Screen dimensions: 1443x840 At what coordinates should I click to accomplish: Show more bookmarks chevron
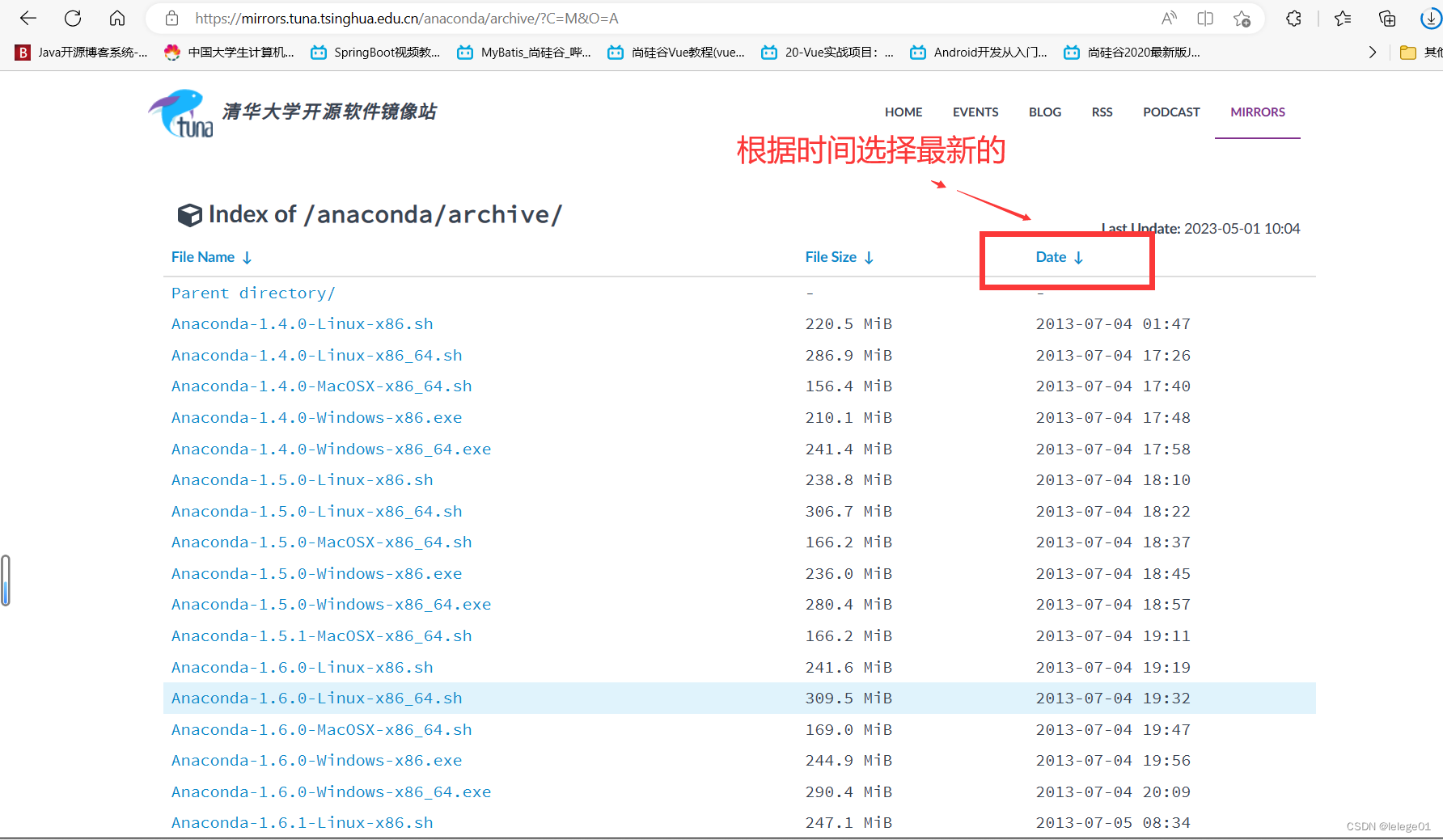1372,53
